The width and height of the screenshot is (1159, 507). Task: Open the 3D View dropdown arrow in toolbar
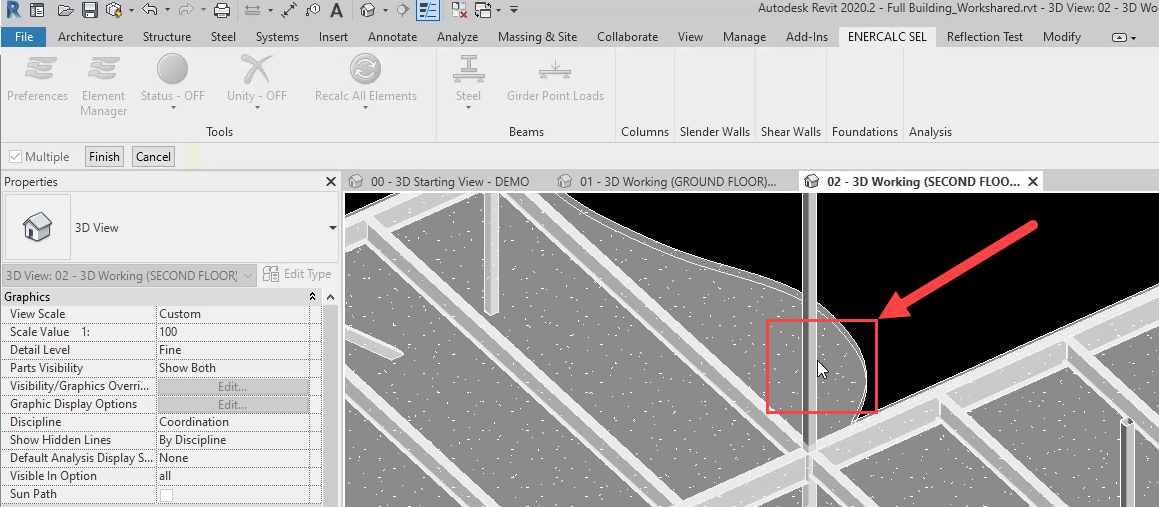click(x=385, y=10)
